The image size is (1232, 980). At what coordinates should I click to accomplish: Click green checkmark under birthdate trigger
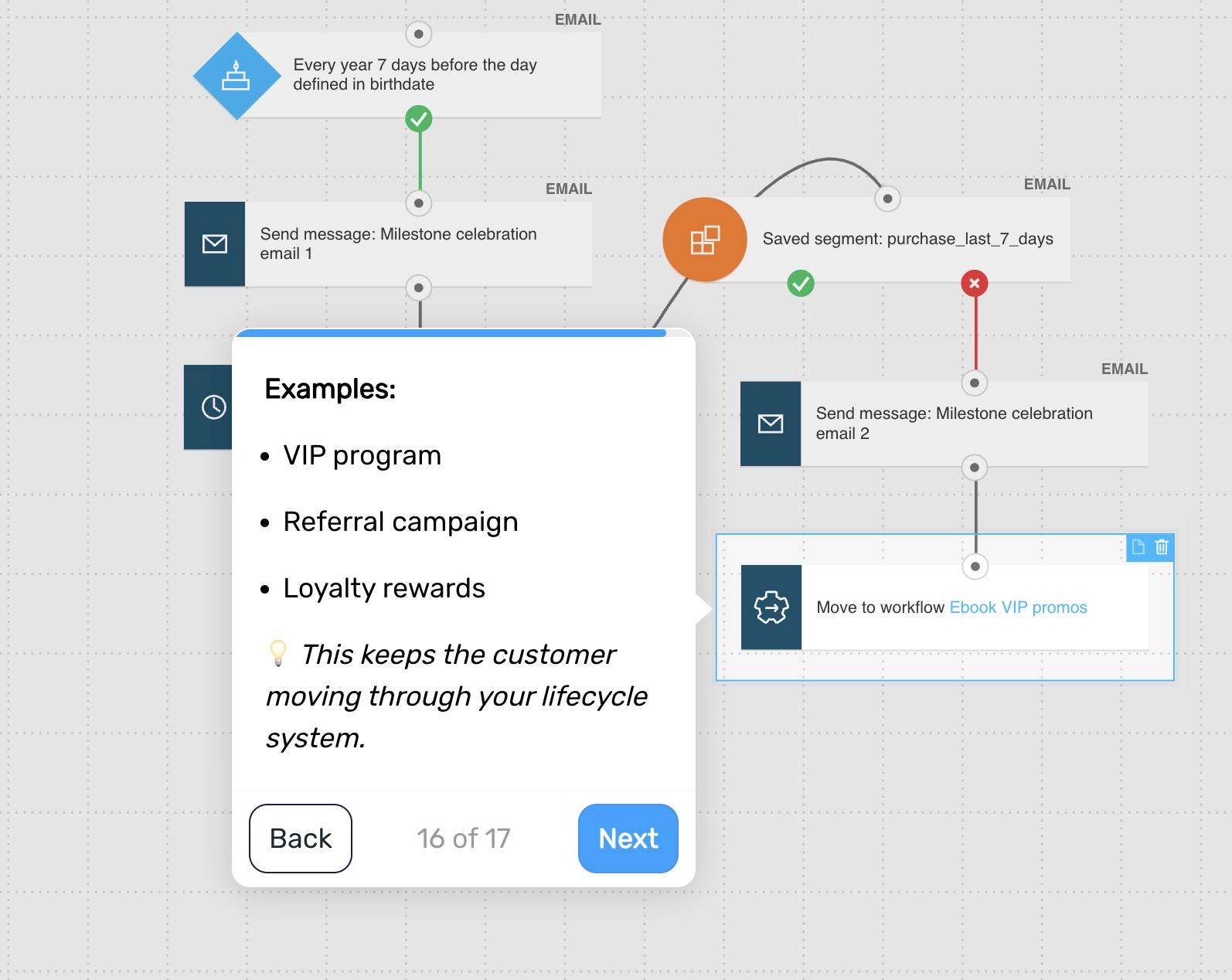419,119
